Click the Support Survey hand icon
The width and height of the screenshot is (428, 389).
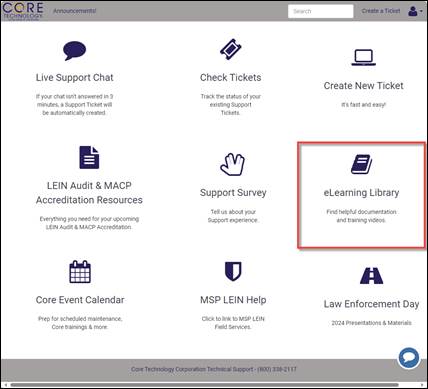click(232, 164)
